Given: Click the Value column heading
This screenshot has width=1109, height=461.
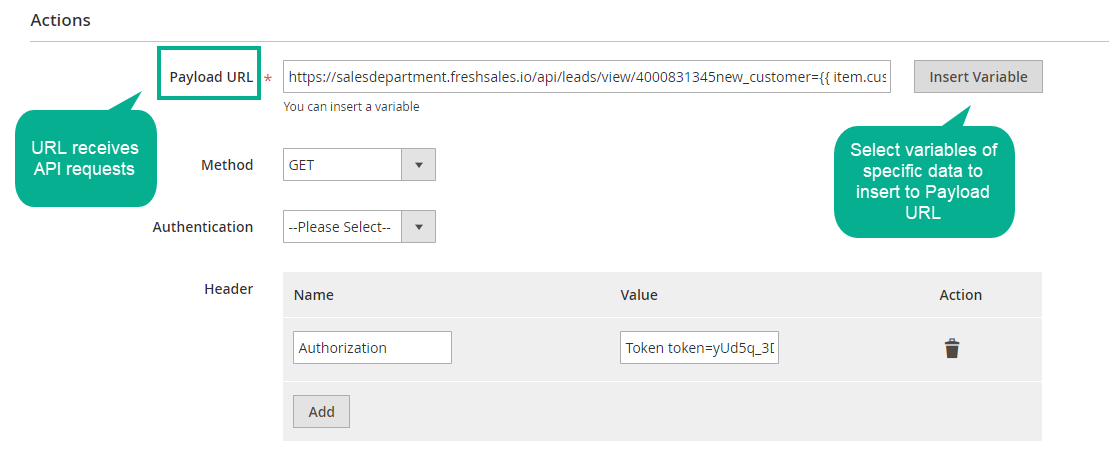Looking at the screenshot, I should point(639,295).
